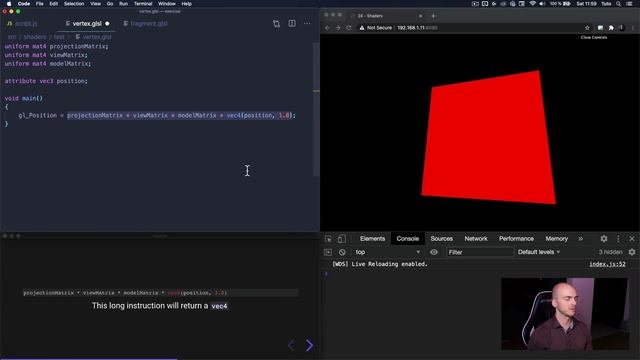Click the 'test' breadcrumb folder
The image size is (640, 360).
(59, 37)
